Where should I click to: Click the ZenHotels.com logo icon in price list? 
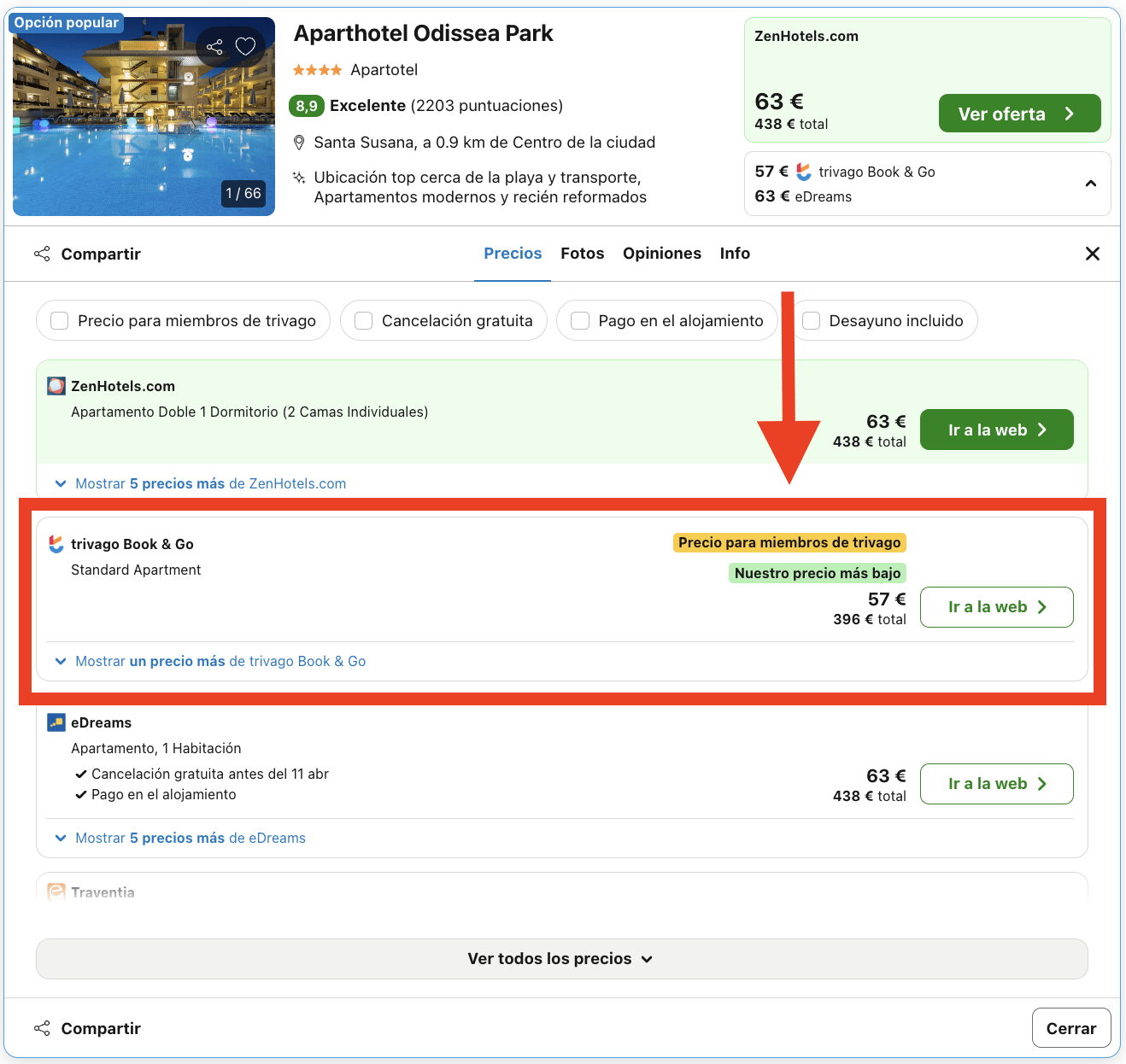point(56,386)
